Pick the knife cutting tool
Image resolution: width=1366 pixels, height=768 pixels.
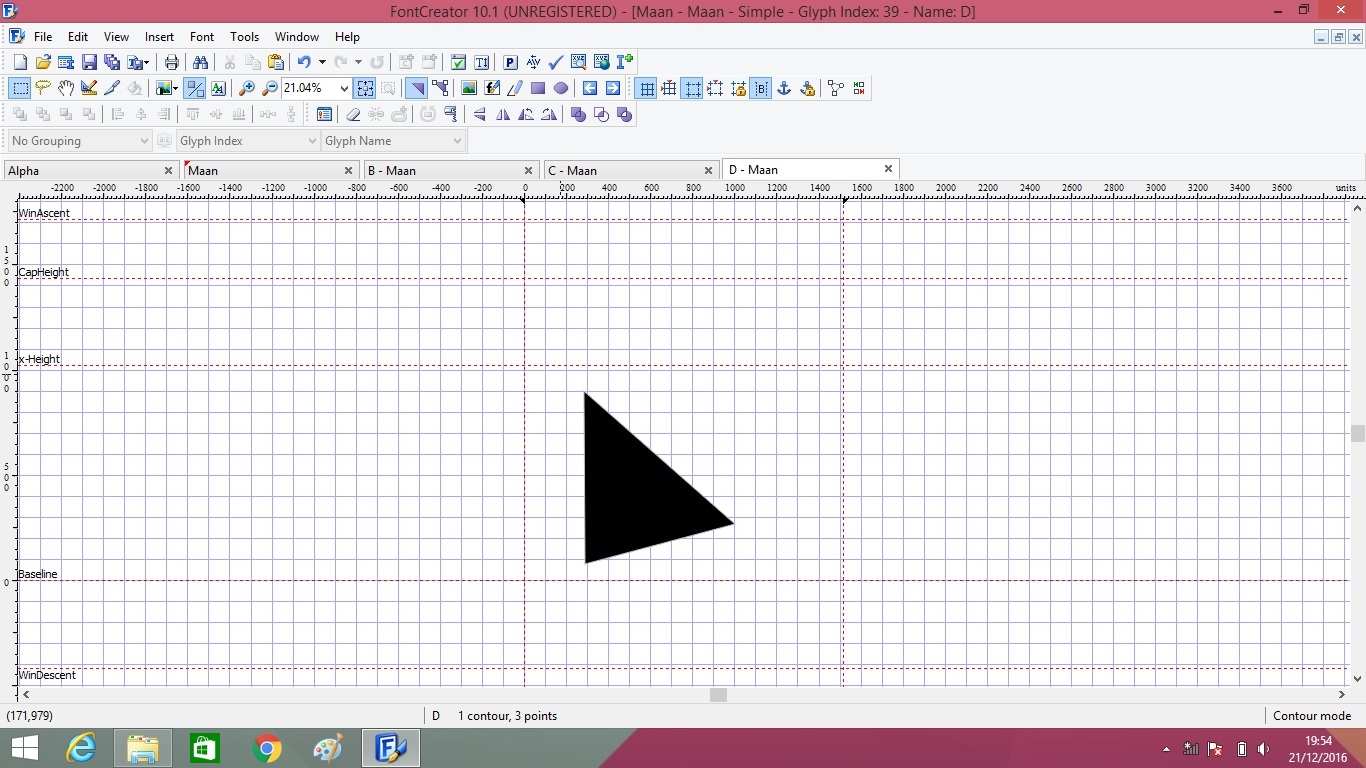click(x=112, y=88)
